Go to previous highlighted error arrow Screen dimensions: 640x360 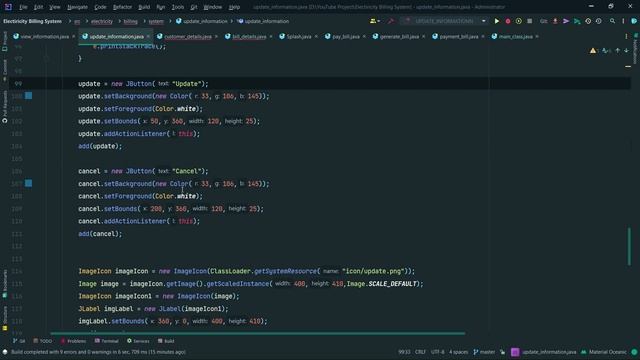618,51
